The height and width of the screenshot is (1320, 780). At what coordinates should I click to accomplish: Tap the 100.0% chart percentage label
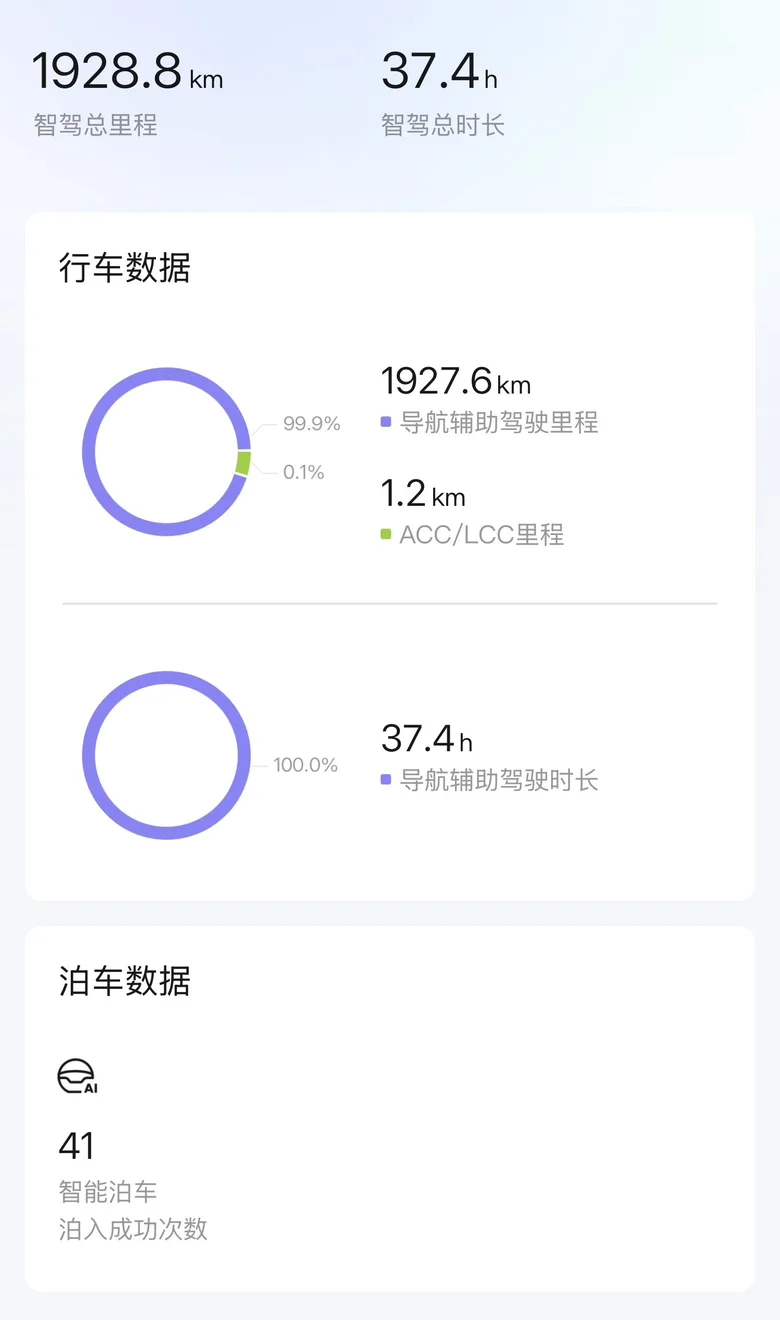coord(305,765)
